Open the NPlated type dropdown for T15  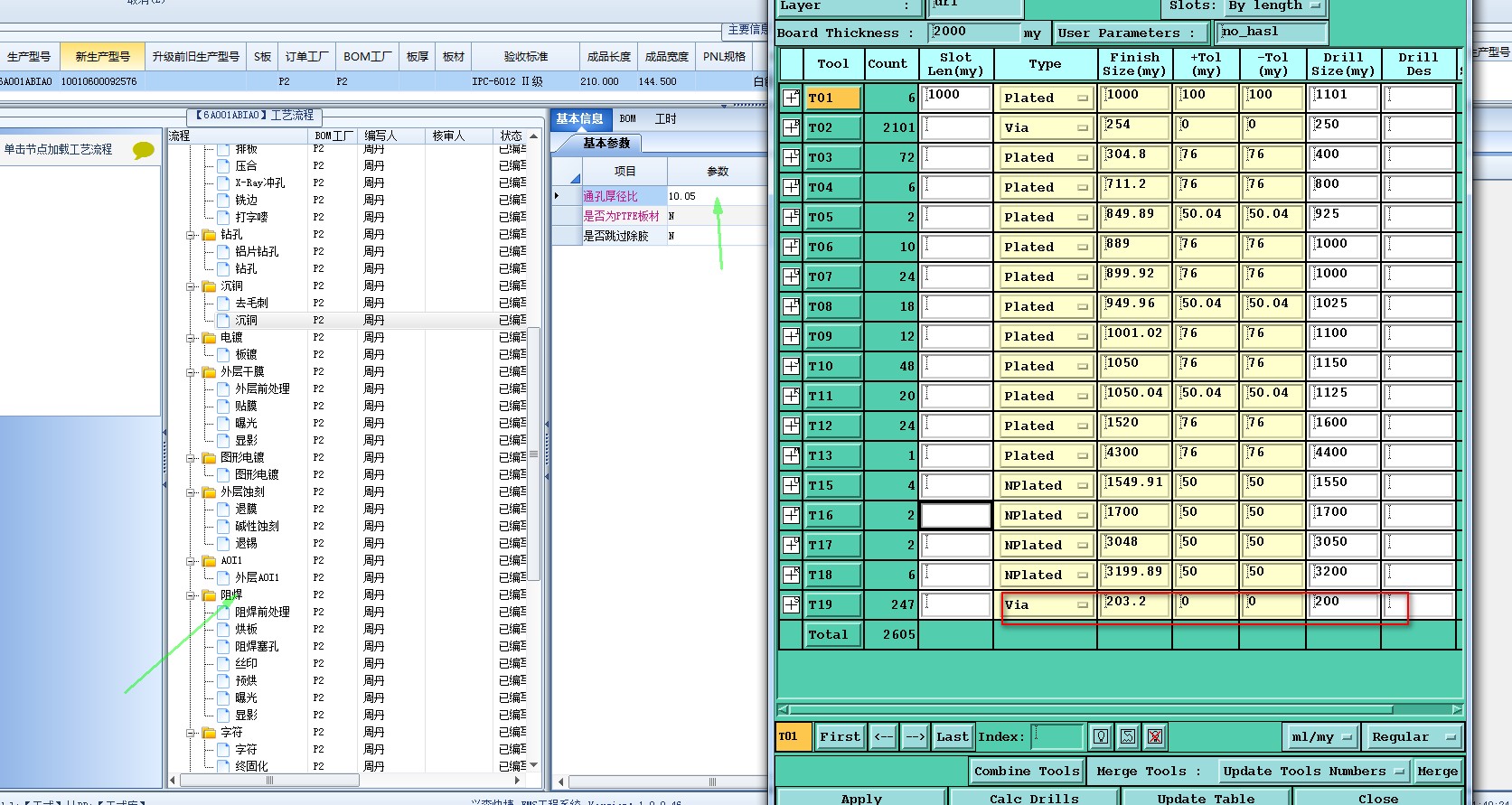(x=1046, y=485)
